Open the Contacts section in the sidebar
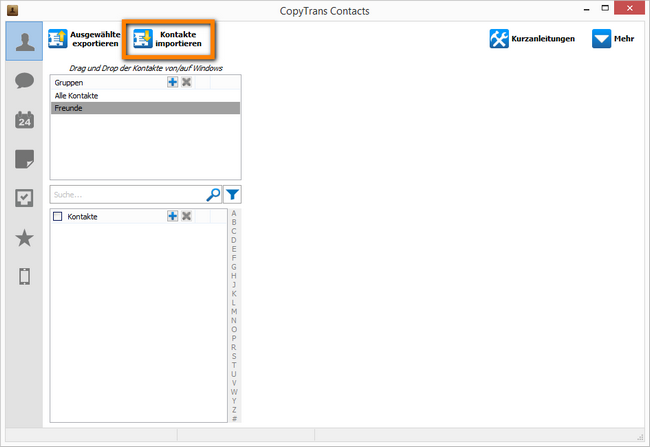 24,41
